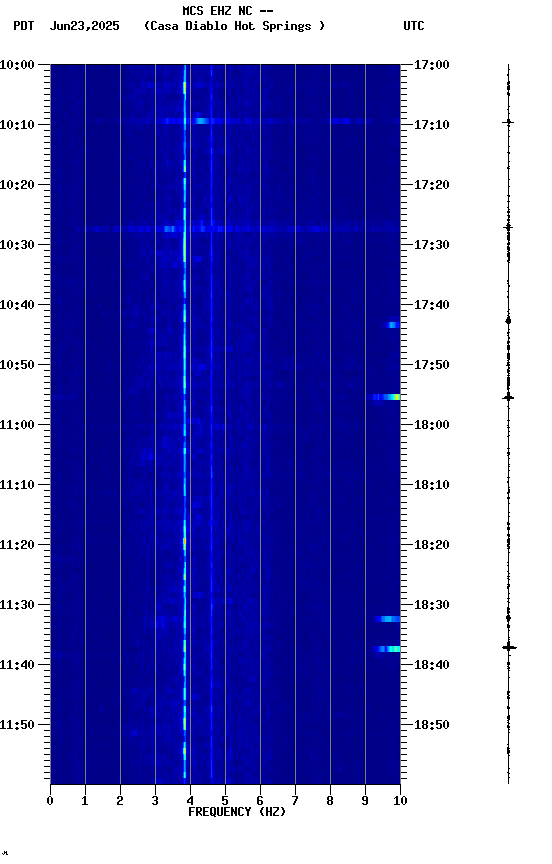Viewport: 552px width, 864px height.
Task: Click the 10:00 PDT time label
Action: tap(17, 64)
